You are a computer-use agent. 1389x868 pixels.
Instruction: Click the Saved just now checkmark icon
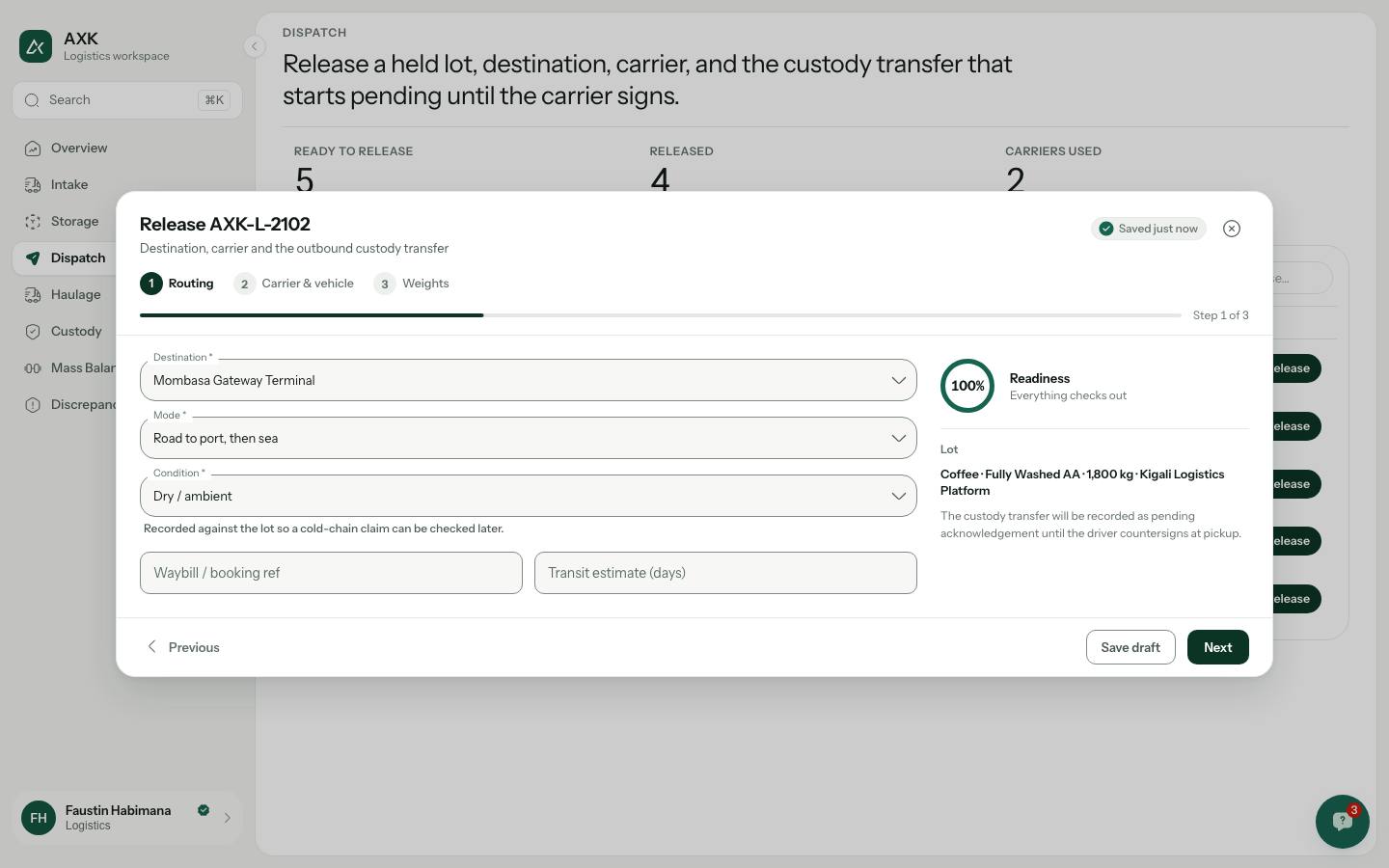[x=1106, y=229]
